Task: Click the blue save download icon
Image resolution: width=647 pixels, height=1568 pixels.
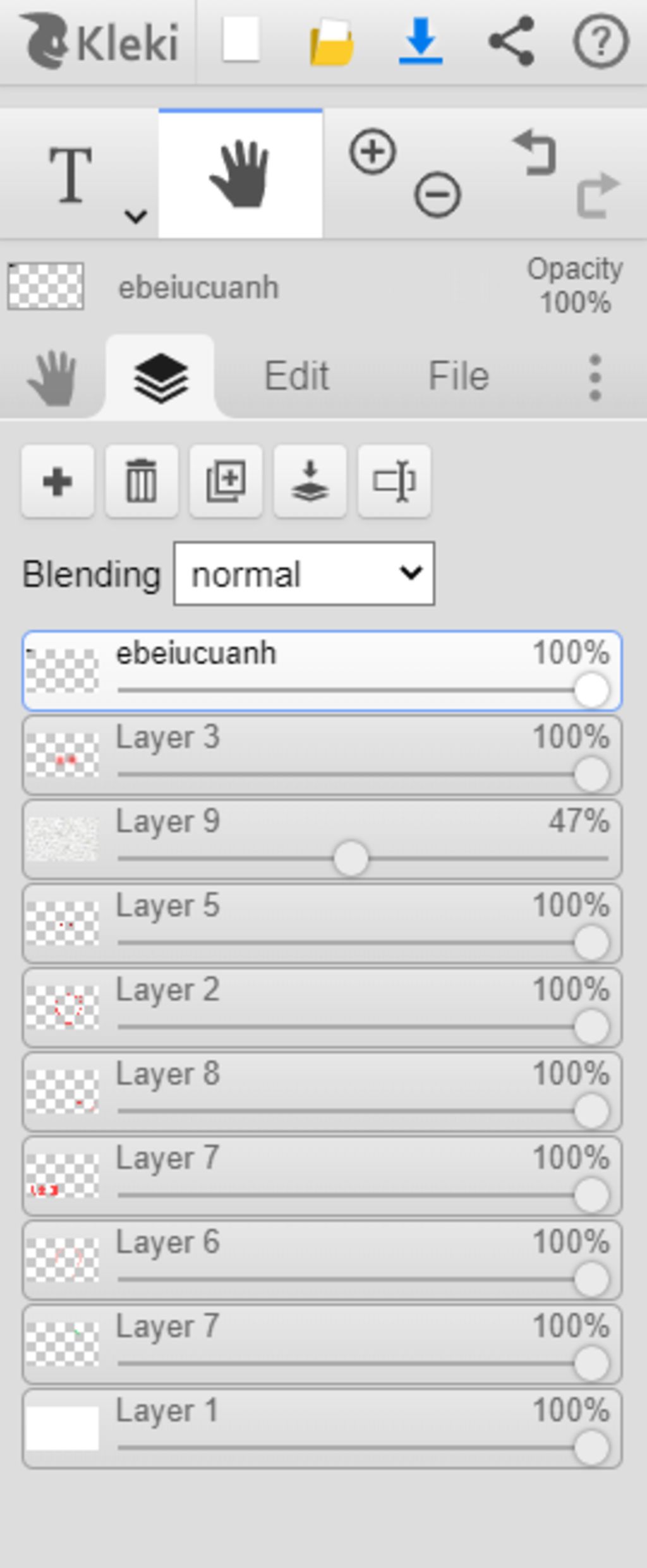Action: click(421, 40)
